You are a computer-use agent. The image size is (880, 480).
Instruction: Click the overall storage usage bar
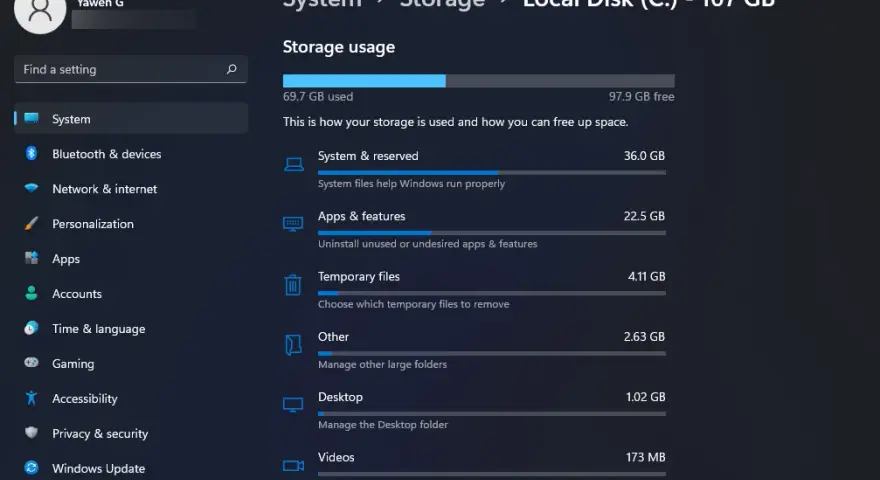tap(478, 81)
